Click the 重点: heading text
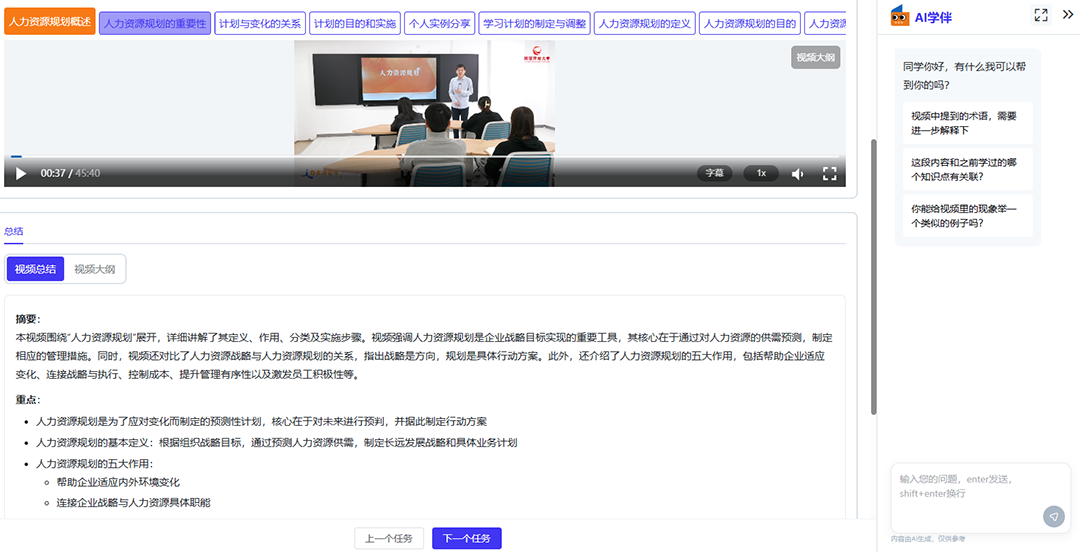Image resolution: width=1080 pixels, height=552 pixels. pos(28,400)
